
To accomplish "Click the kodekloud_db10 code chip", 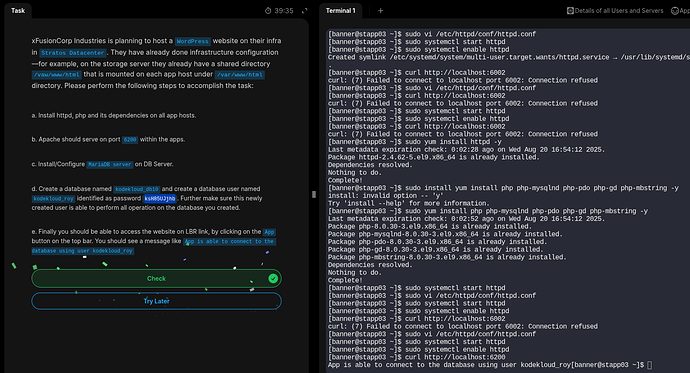I will (137, 189).
